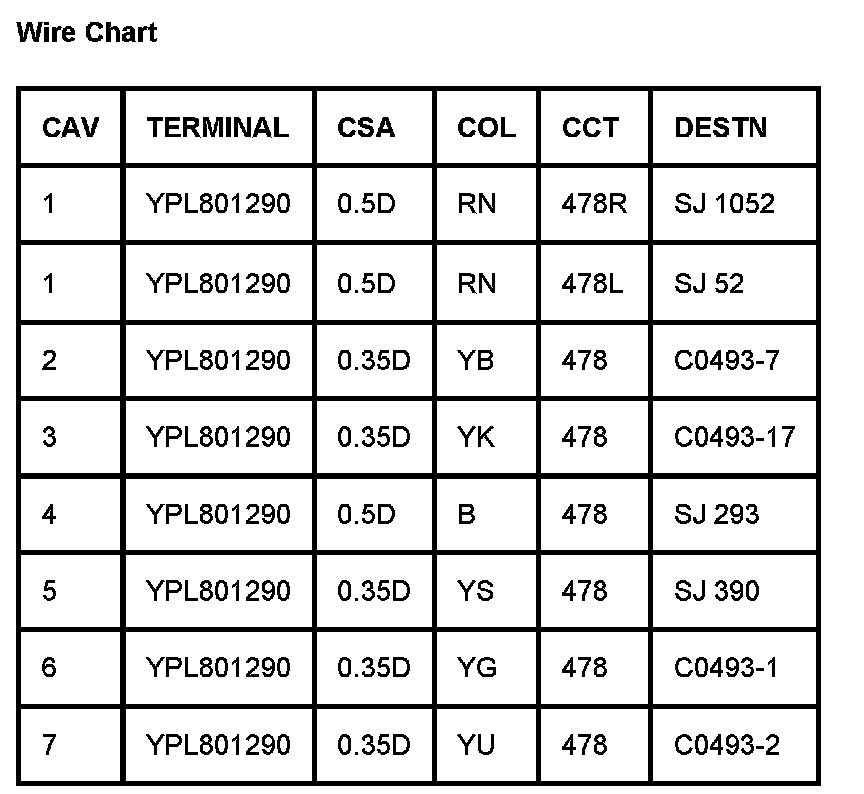Select the YS colour cell
Screen dimensions: 864x794
[x=475, y=591]
